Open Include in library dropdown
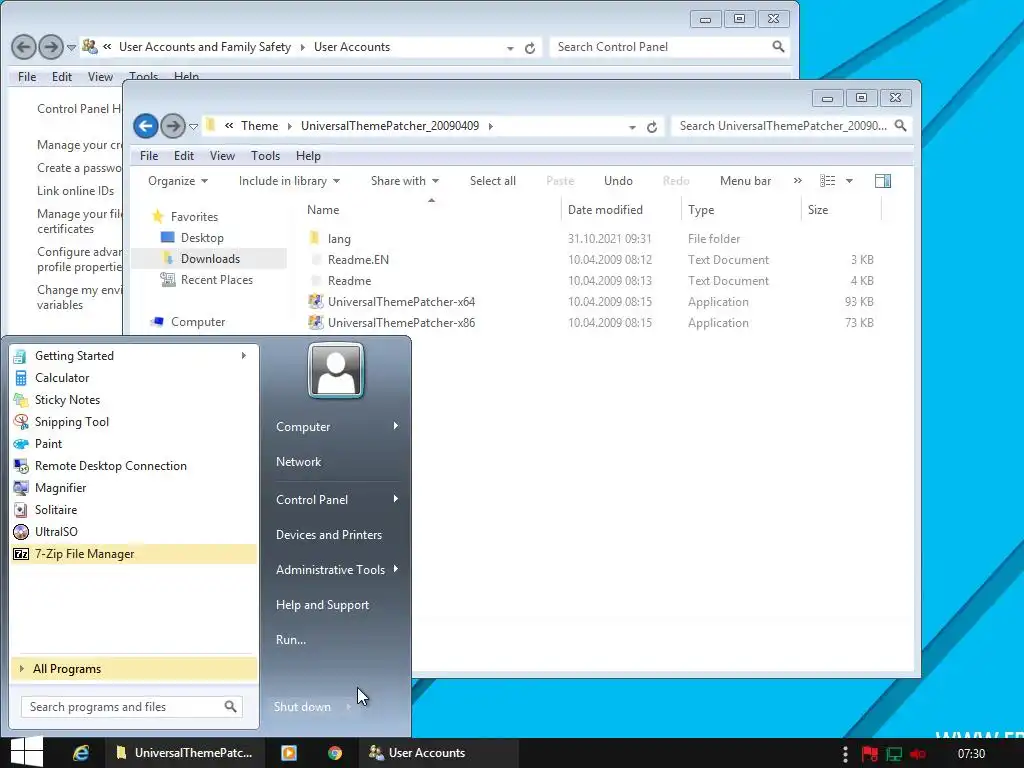The height and width of the screenshot is (768, 1024). click(x=289, y=181)
